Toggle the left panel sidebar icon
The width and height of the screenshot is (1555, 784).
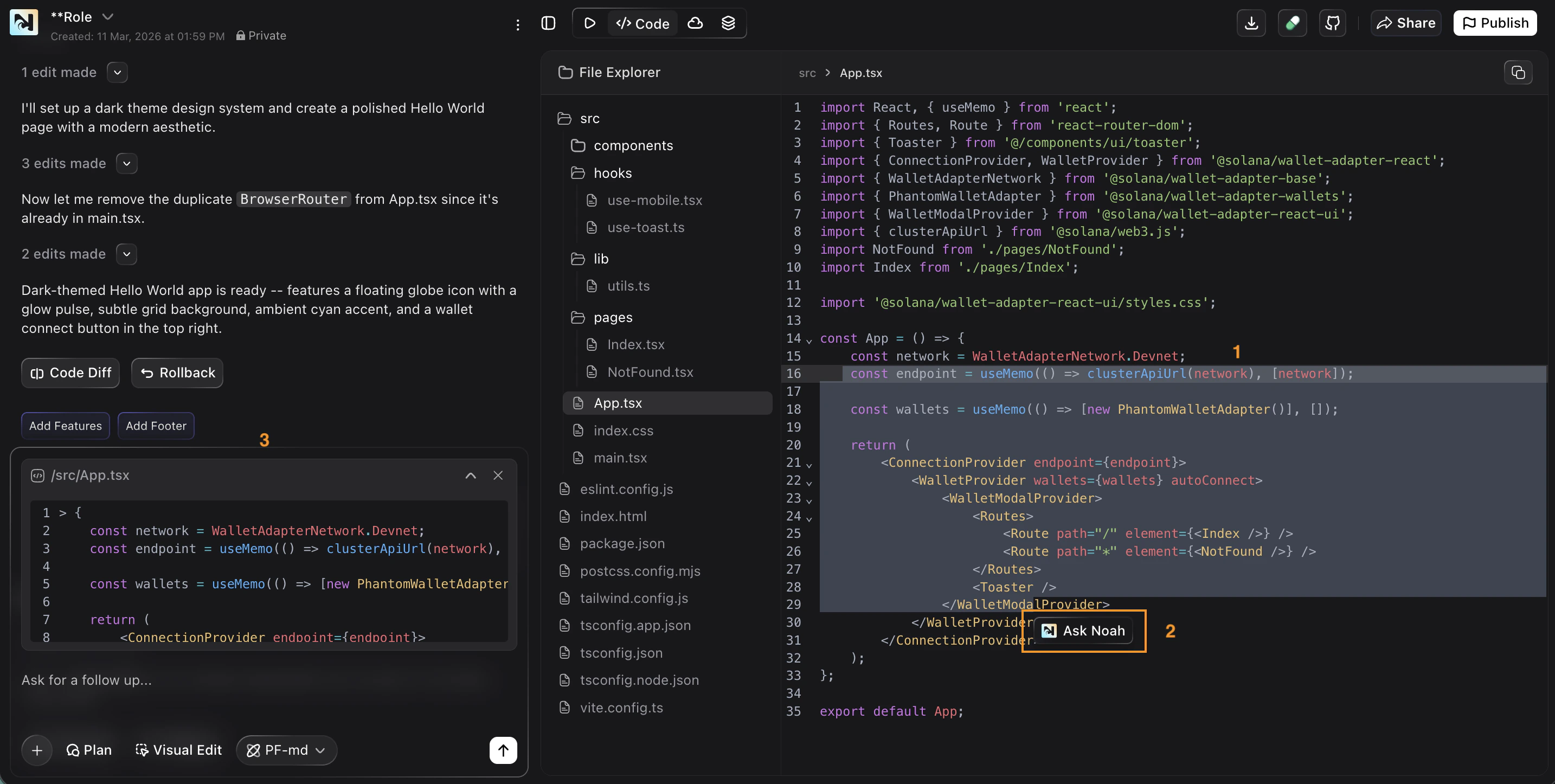tap(548, 23)
